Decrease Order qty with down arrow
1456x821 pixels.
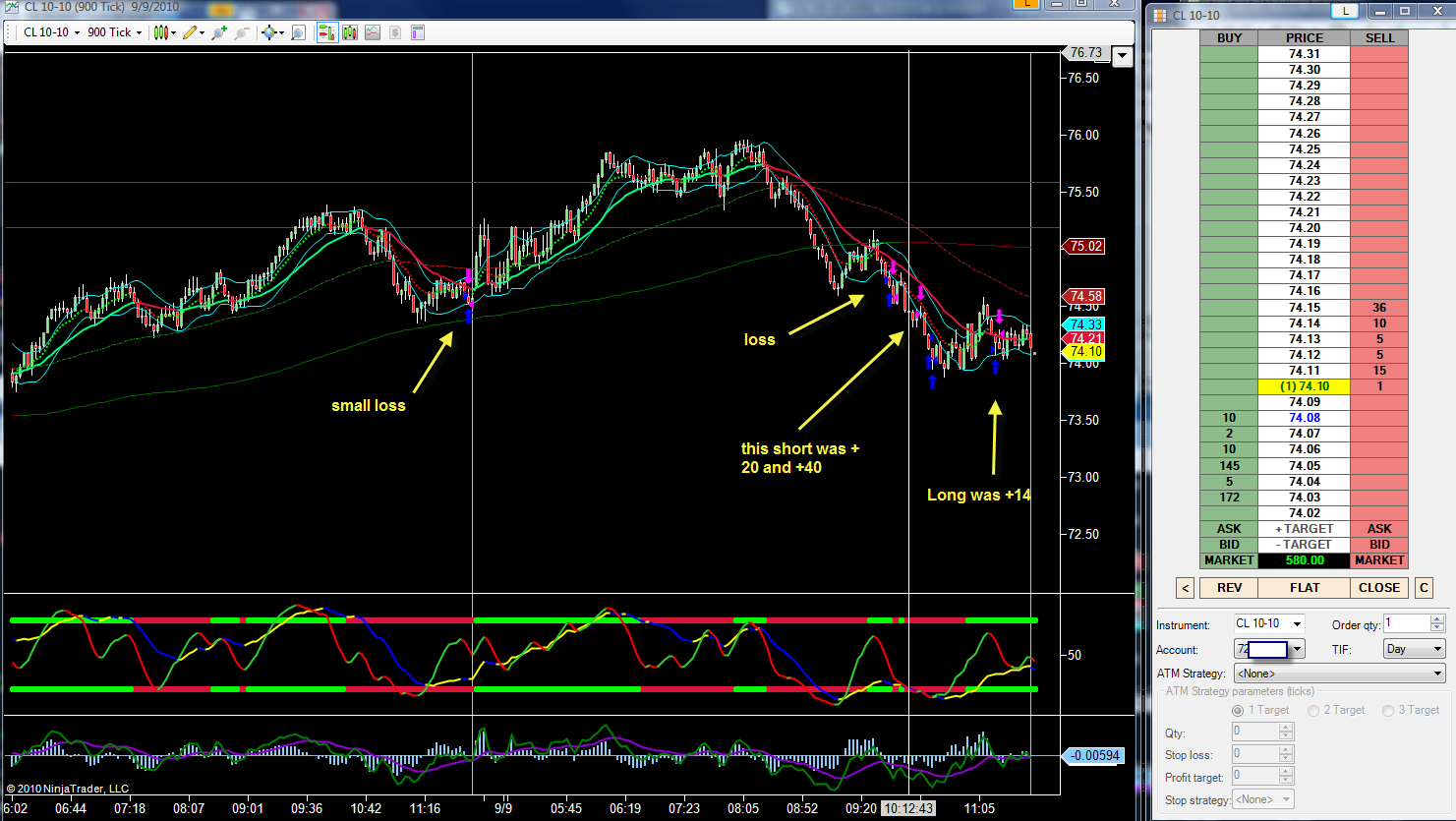point(1437,628)
